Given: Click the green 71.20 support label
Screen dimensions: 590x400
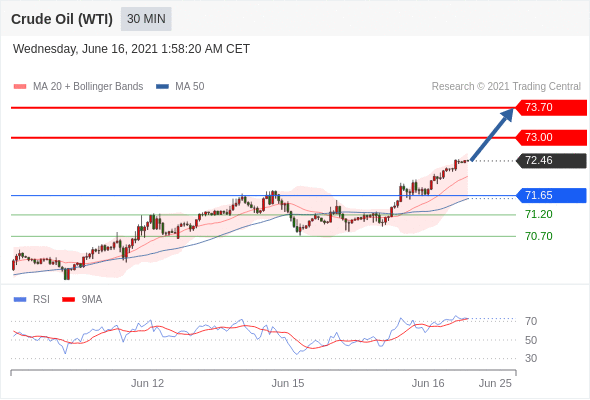Looking at the screenshot, I should tap(538, 214).
